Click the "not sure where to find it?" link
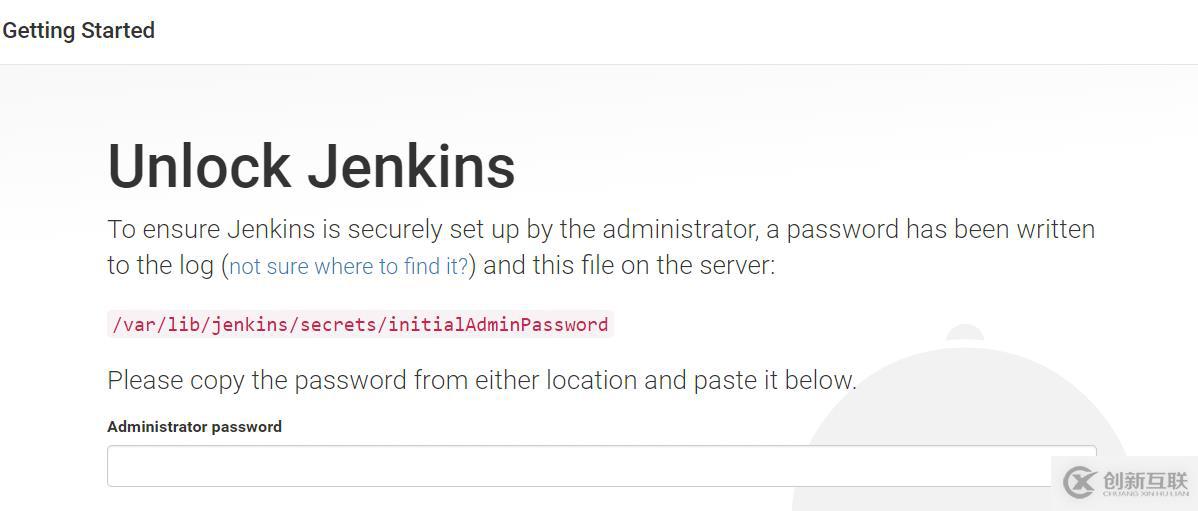This screenshot has height=511, width=1198. point(348,267)
